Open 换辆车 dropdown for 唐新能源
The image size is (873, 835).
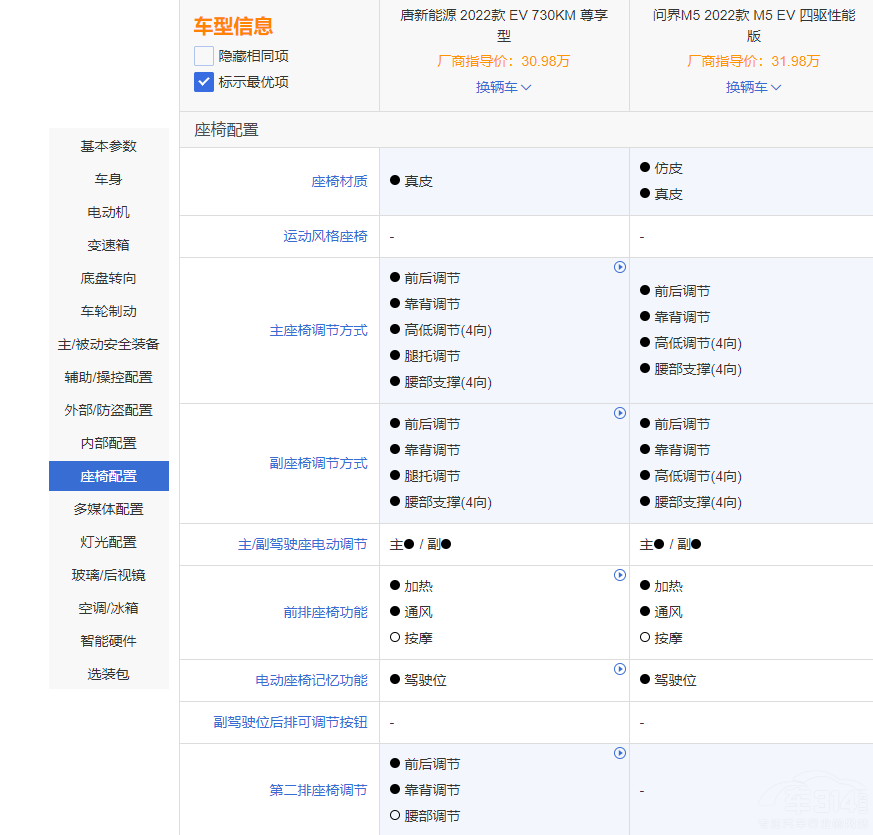[504, 87]
